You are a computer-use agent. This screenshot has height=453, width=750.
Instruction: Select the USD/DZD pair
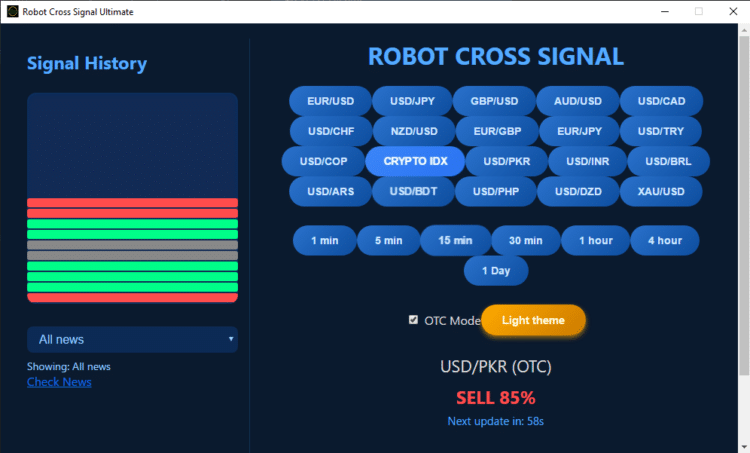[578, 191]
